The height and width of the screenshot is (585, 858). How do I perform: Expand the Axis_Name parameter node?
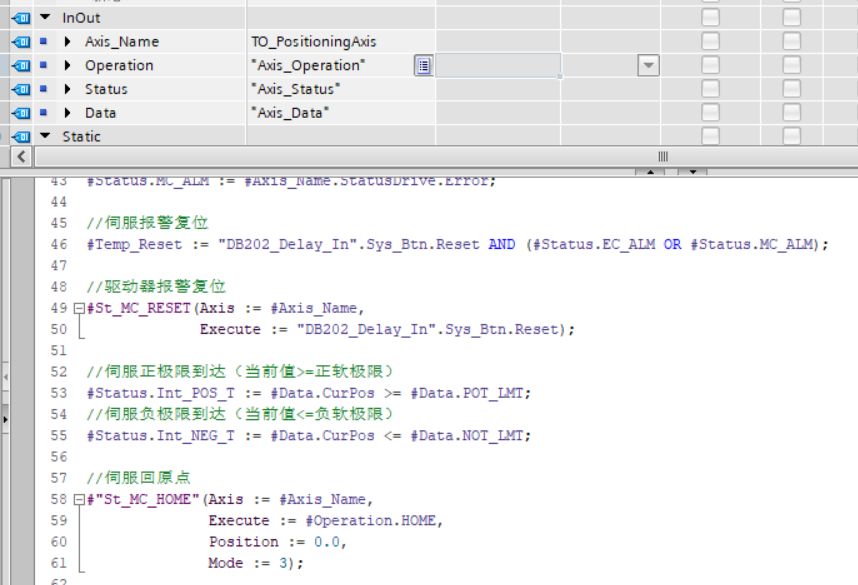coord(67,42)
